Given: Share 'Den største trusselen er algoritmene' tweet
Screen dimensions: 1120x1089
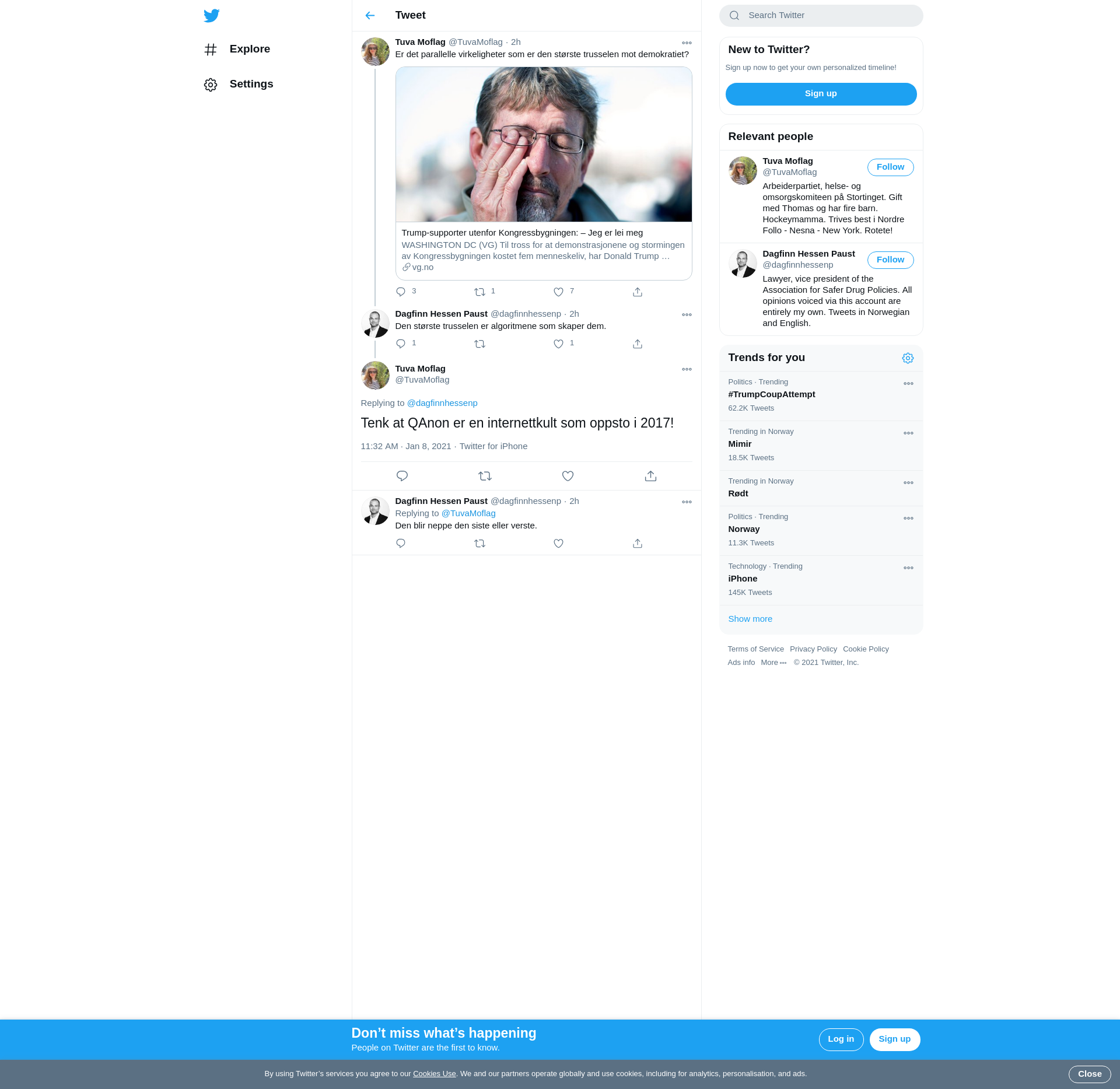Looking at the screenshot, I should pyautogui.click(x=638, y=344).
